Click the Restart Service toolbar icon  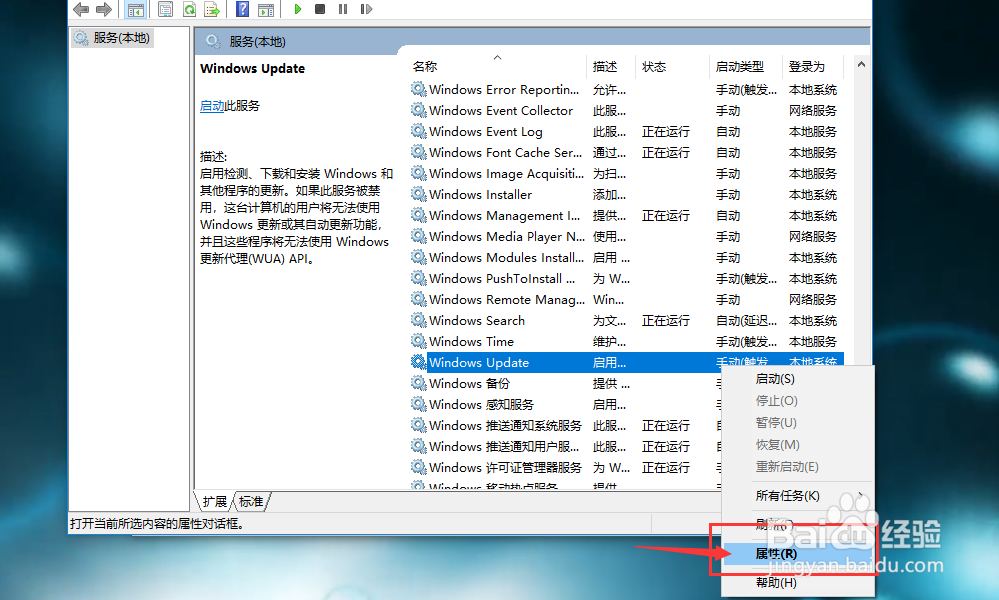tap(366, 9)
